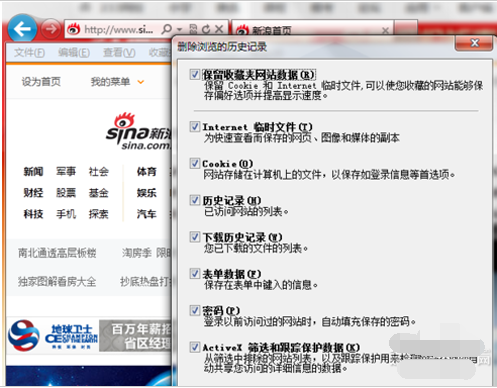Click the 设为首页 link
Viewport: 497px width, 388px height.
tap(41, 82)
